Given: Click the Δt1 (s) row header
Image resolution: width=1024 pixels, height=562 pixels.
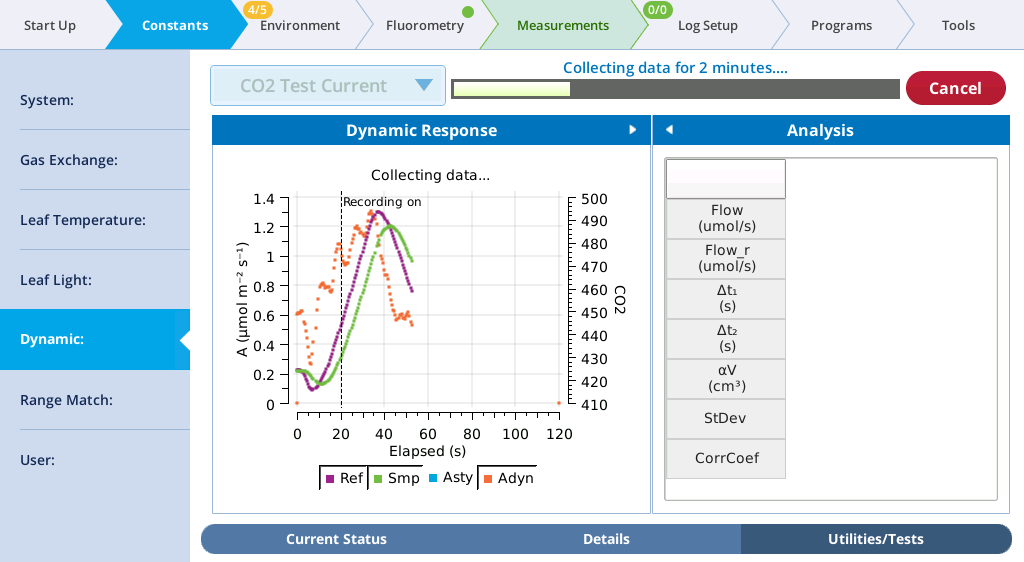Looking at the screenshot, I should [x=726, y=299].
